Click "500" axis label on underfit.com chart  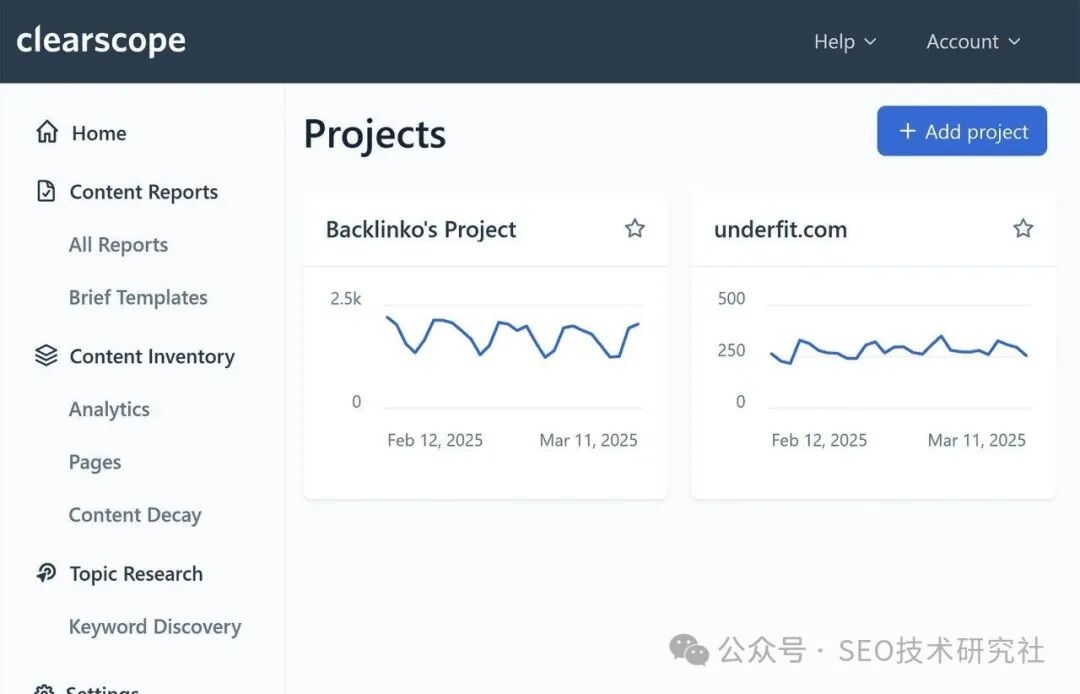[x=731, y=298]
